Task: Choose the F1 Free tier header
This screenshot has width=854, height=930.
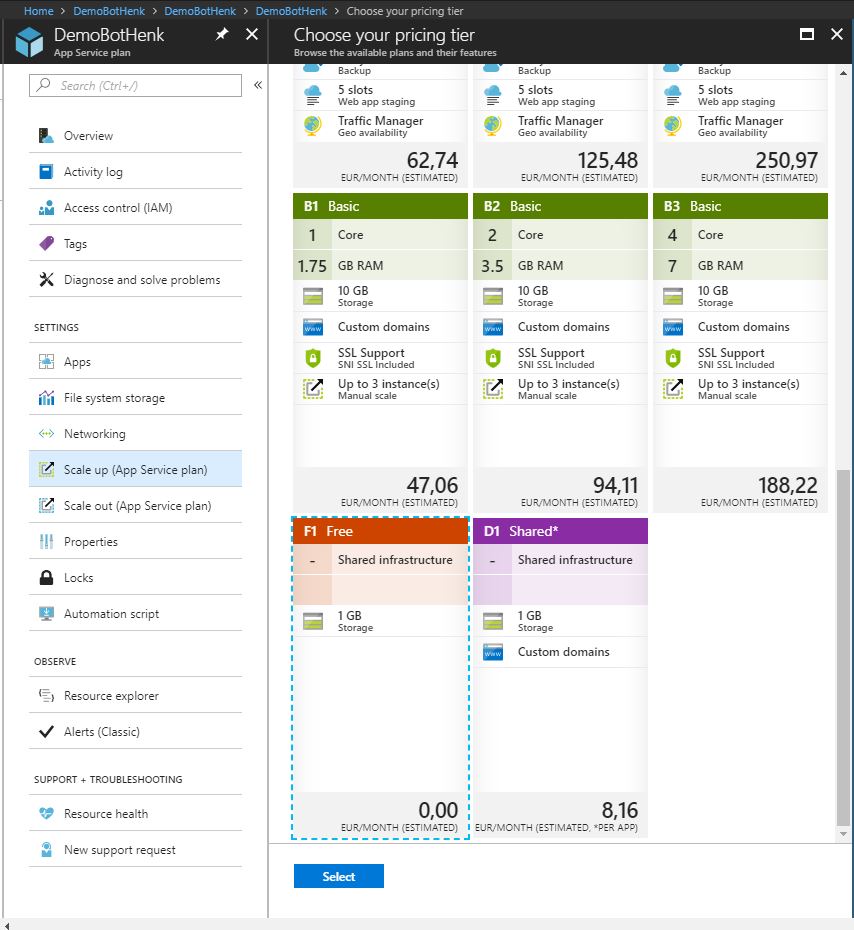Action: [x=380, y=531]
